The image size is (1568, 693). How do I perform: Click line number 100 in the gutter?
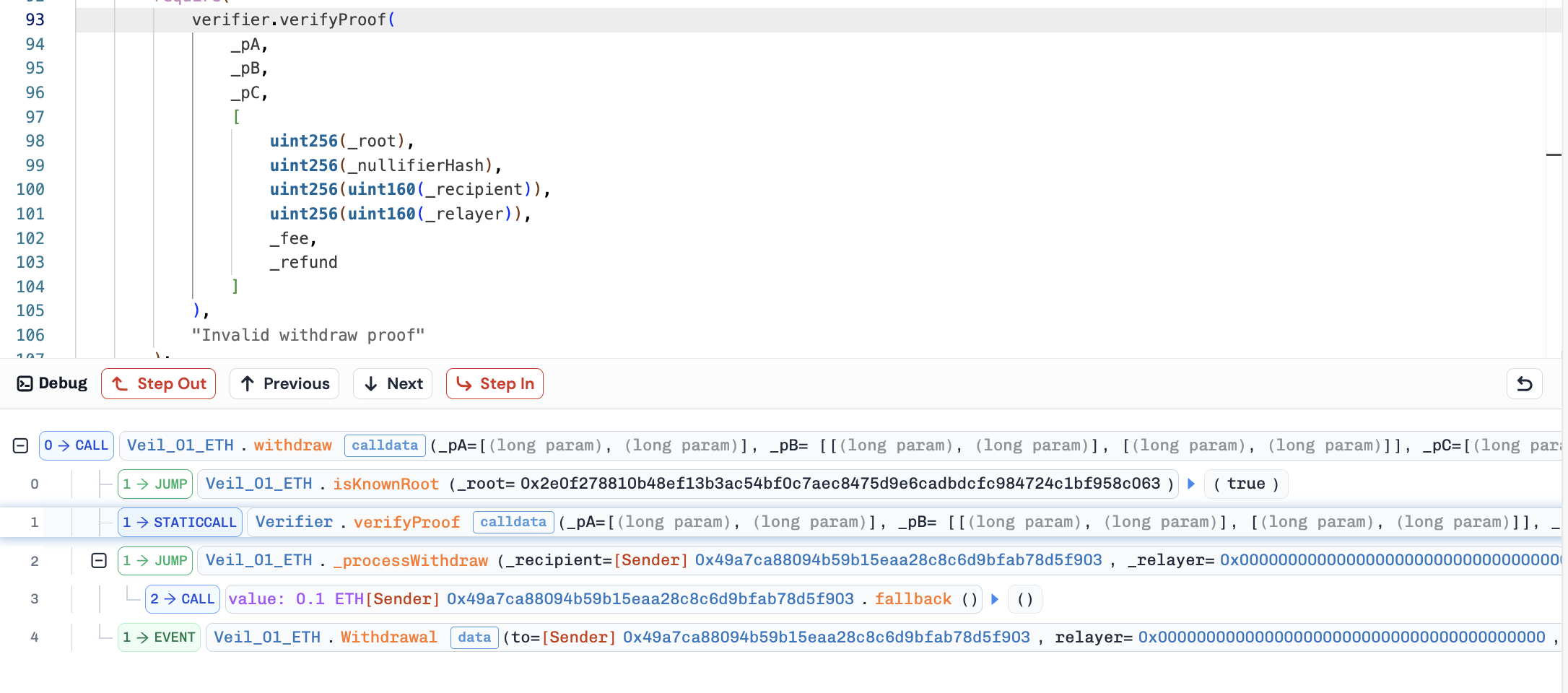point(30,189)
